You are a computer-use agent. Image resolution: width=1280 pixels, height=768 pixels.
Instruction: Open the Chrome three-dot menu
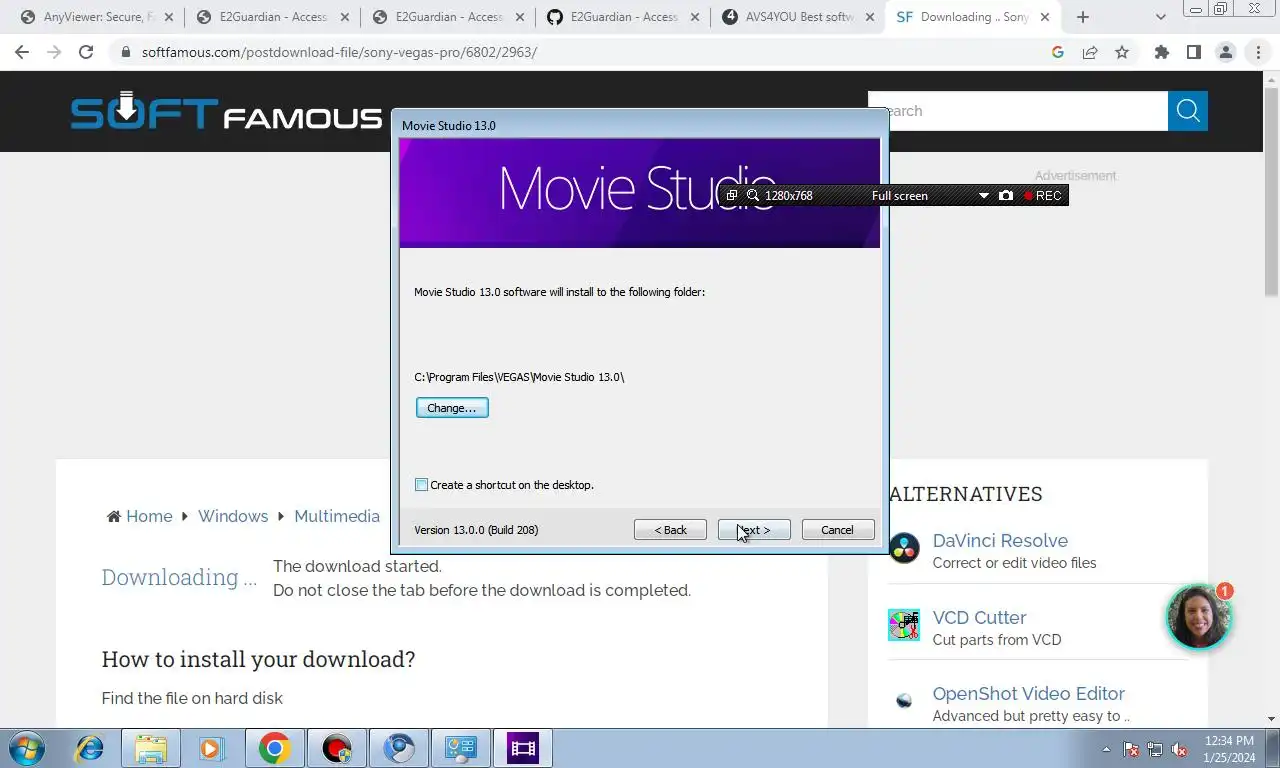[1258, 52]
